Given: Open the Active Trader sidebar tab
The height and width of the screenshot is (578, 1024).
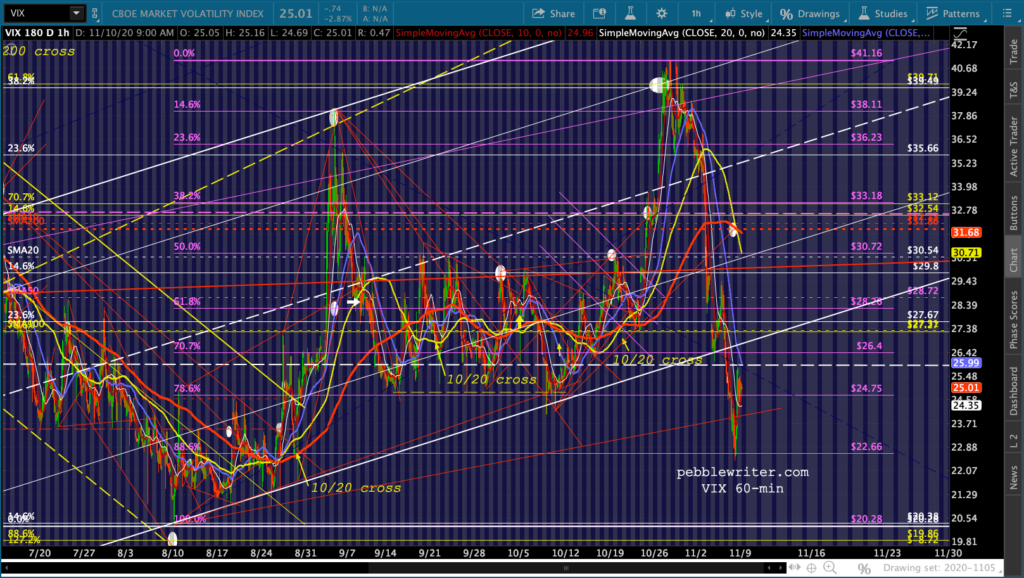Looking at the screenshot, I should pos(1014,146).
